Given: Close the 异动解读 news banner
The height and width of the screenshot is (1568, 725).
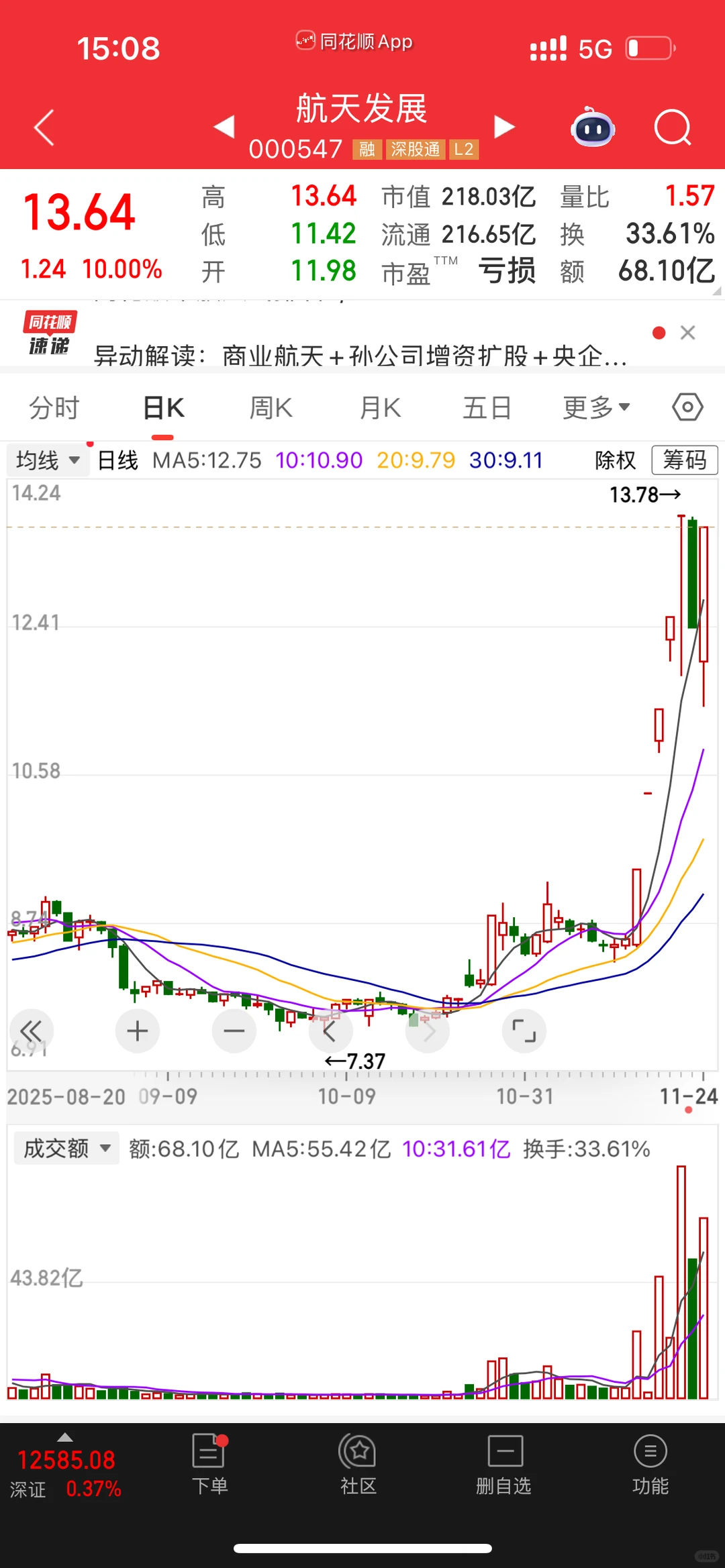Looking at the screenshot, I should (687, 333).
